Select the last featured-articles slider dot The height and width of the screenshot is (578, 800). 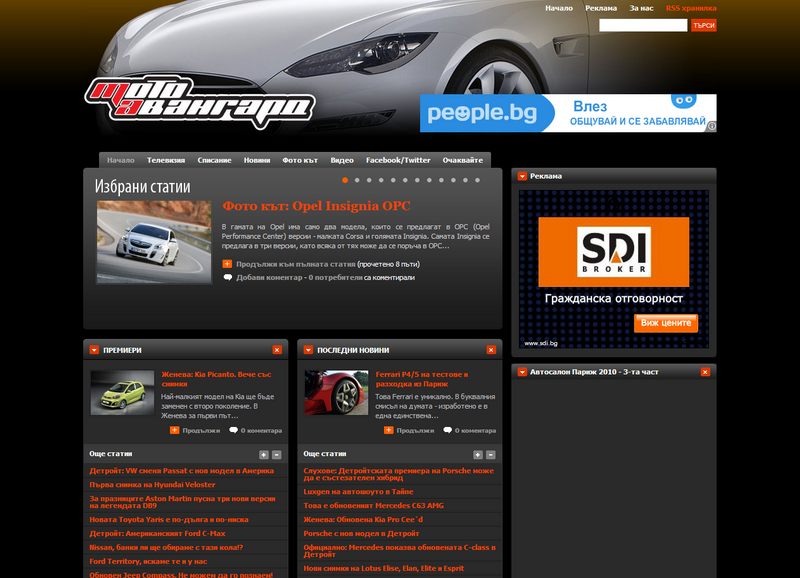(478, 180)
